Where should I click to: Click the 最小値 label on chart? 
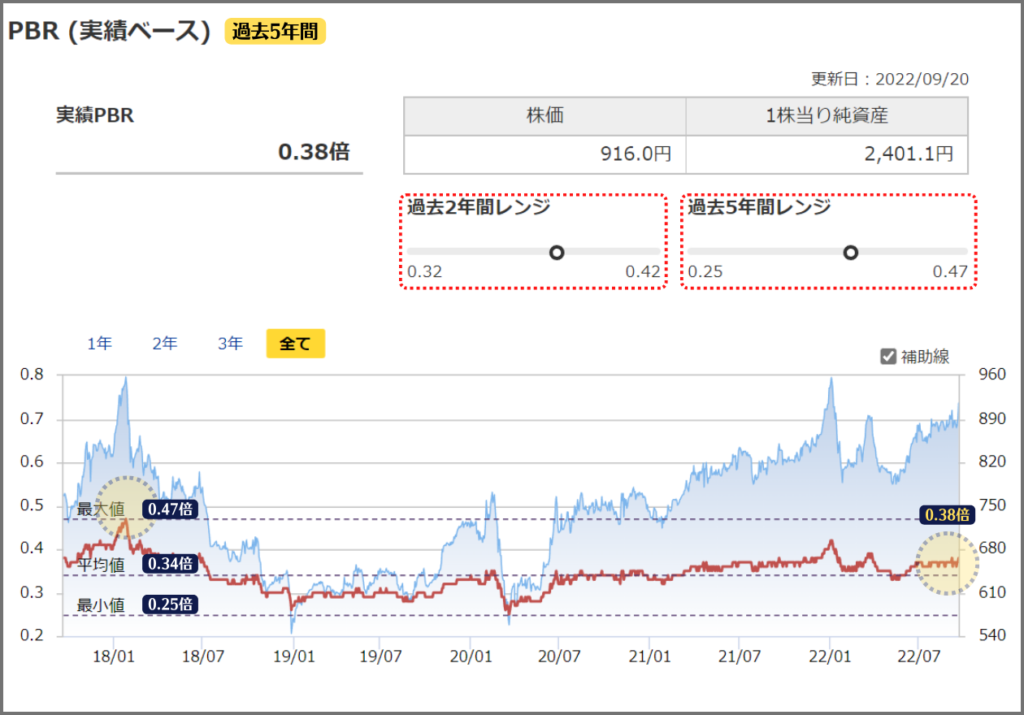[x=101, y=605]
